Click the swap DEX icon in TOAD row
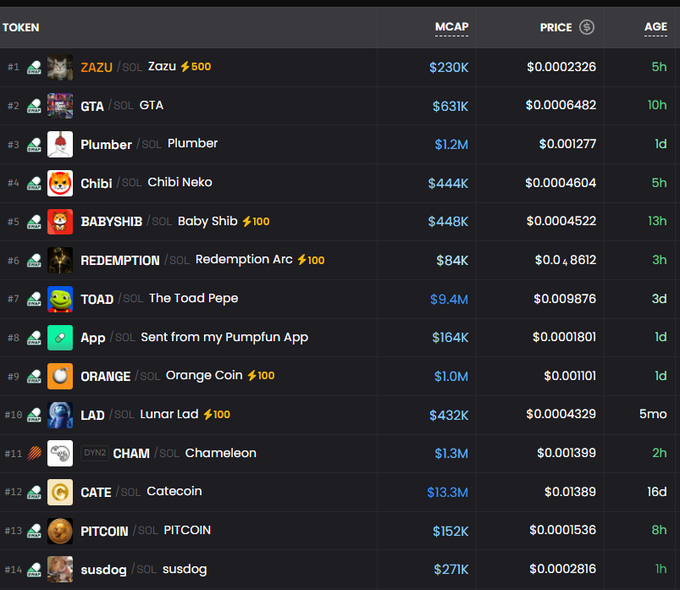680x590 pixels. 34,299
